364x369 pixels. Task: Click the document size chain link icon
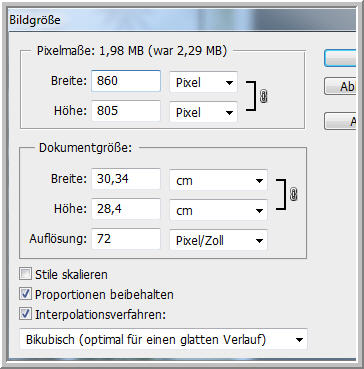pos(294,194)
